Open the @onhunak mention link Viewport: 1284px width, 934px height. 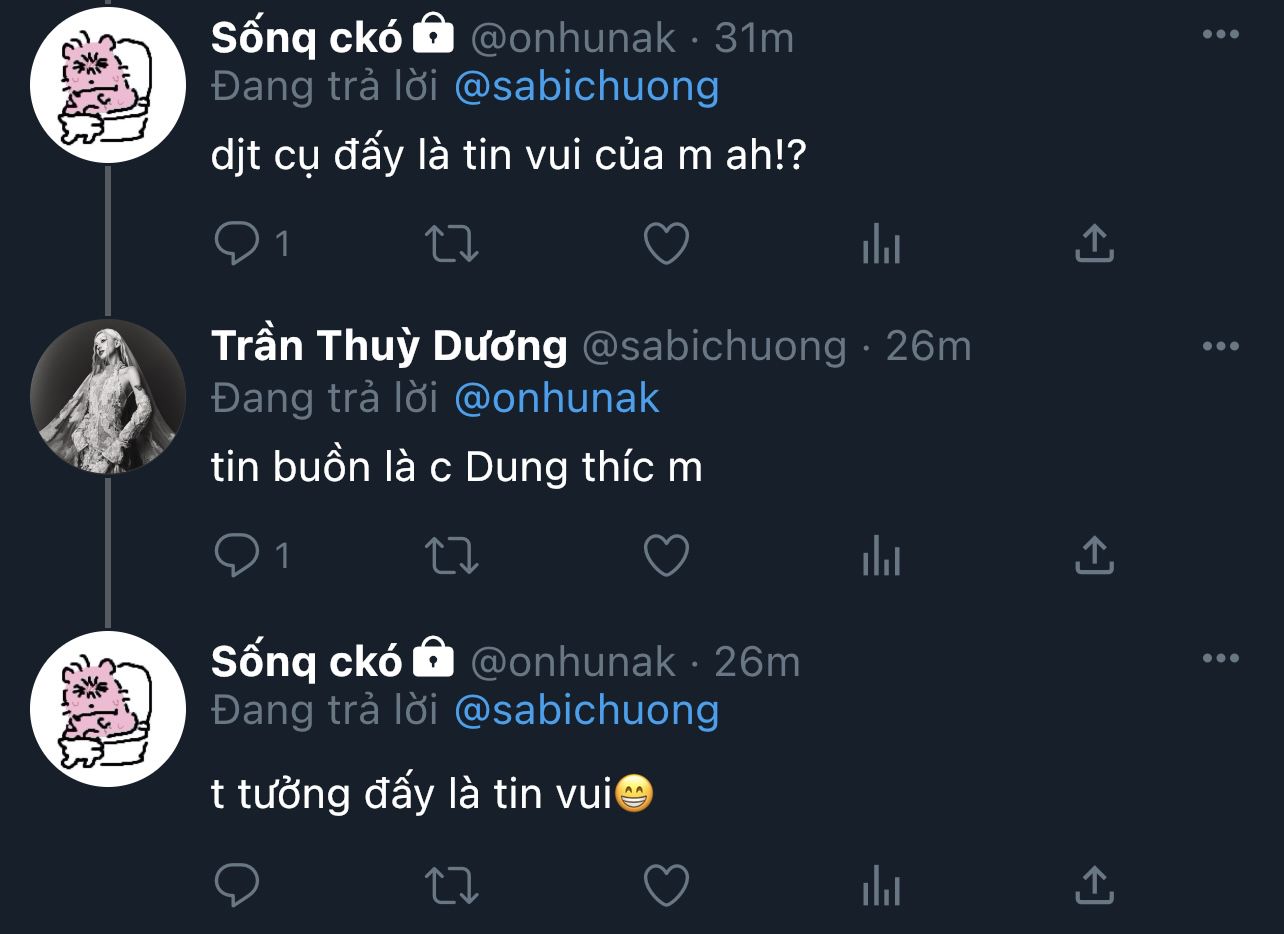tap(557, 398)
